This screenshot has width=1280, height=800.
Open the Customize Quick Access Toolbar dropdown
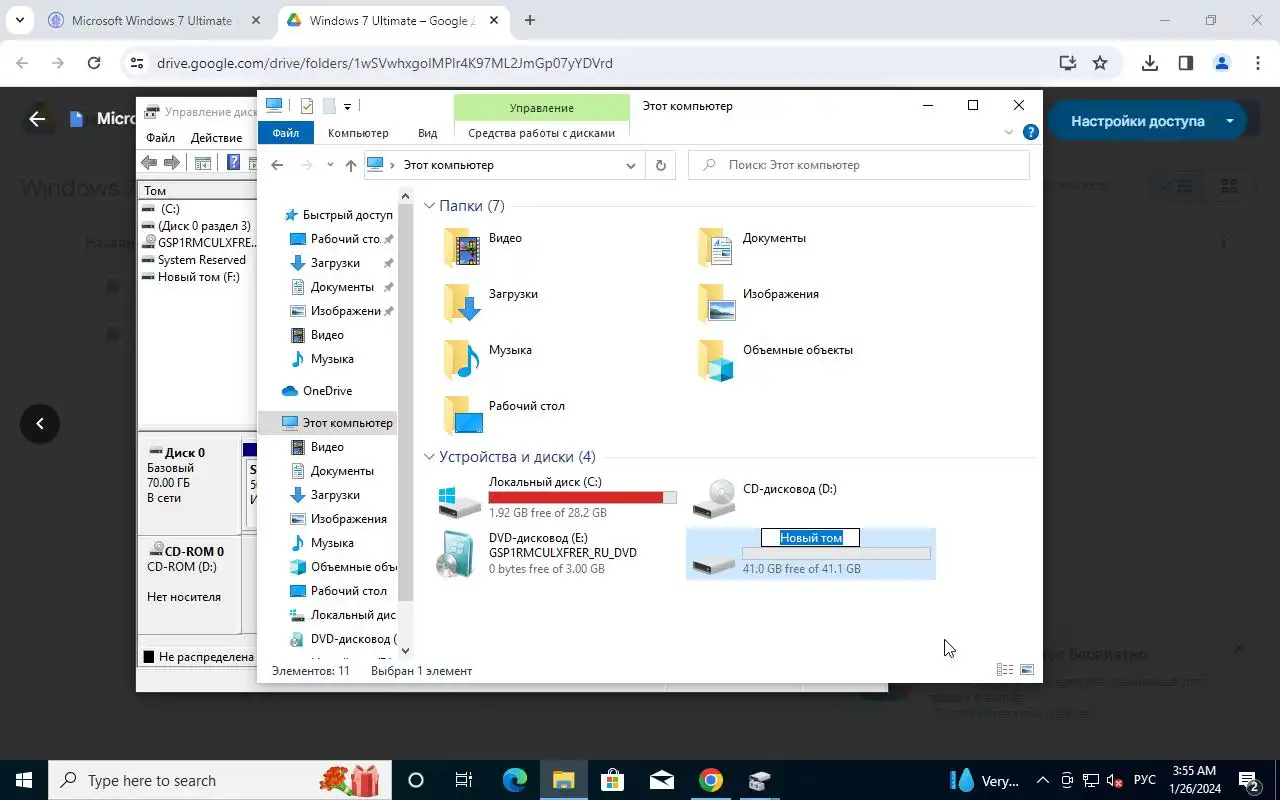[347, 106]
